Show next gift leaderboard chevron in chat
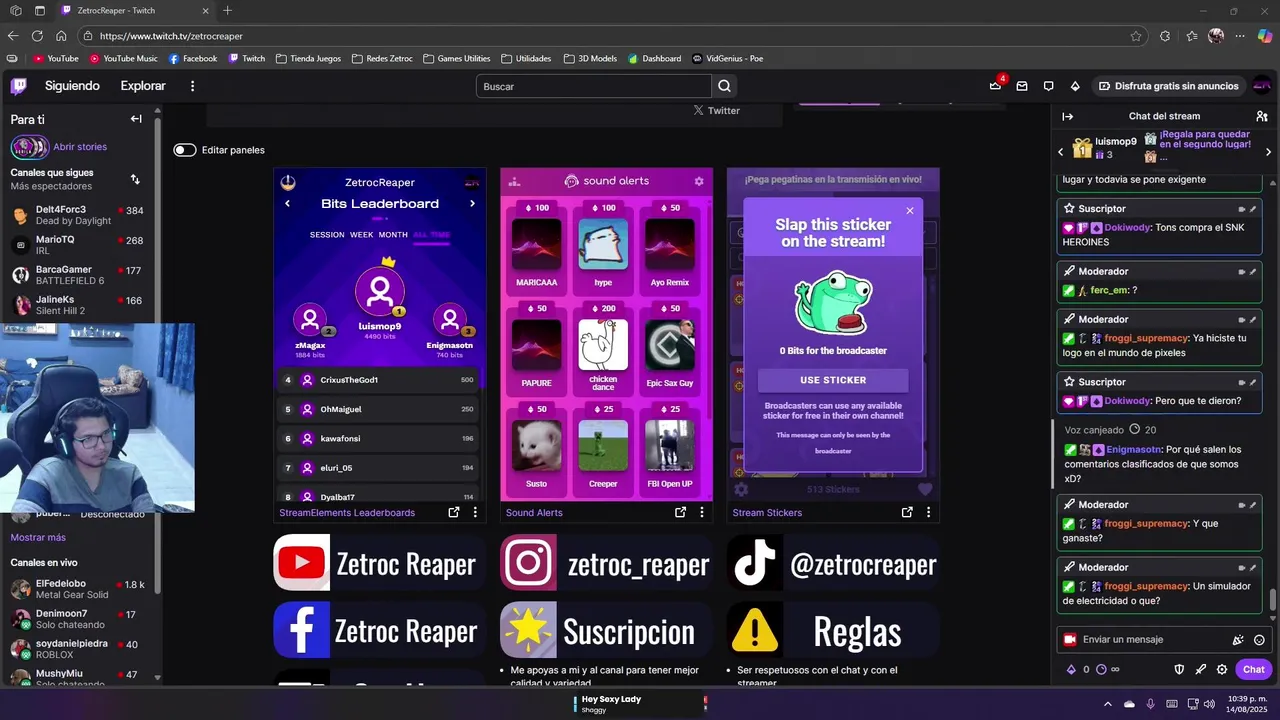Viewport: 1280px width, 720px height. point(1268,152)
